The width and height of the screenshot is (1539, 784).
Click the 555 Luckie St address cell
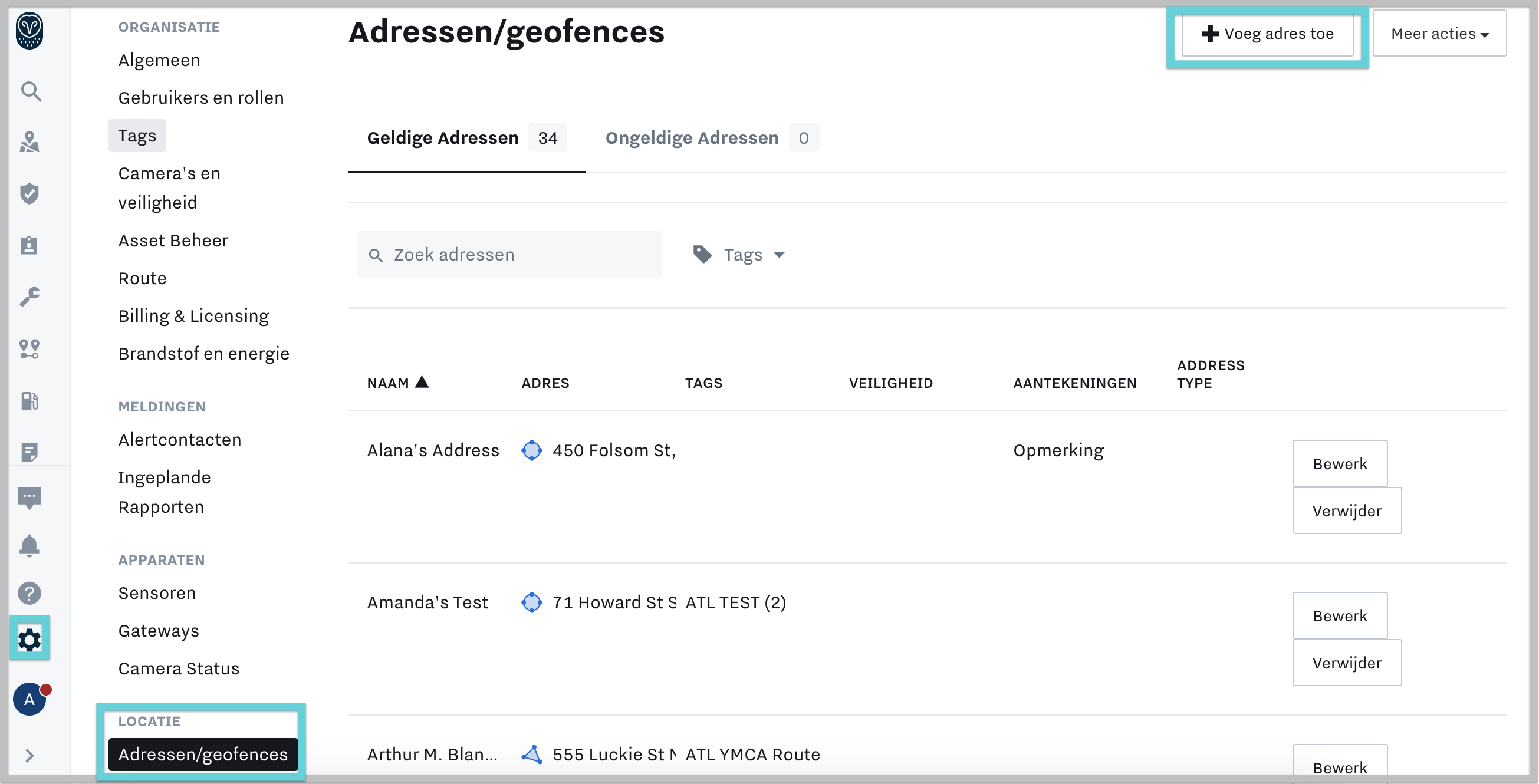point(614,755)
